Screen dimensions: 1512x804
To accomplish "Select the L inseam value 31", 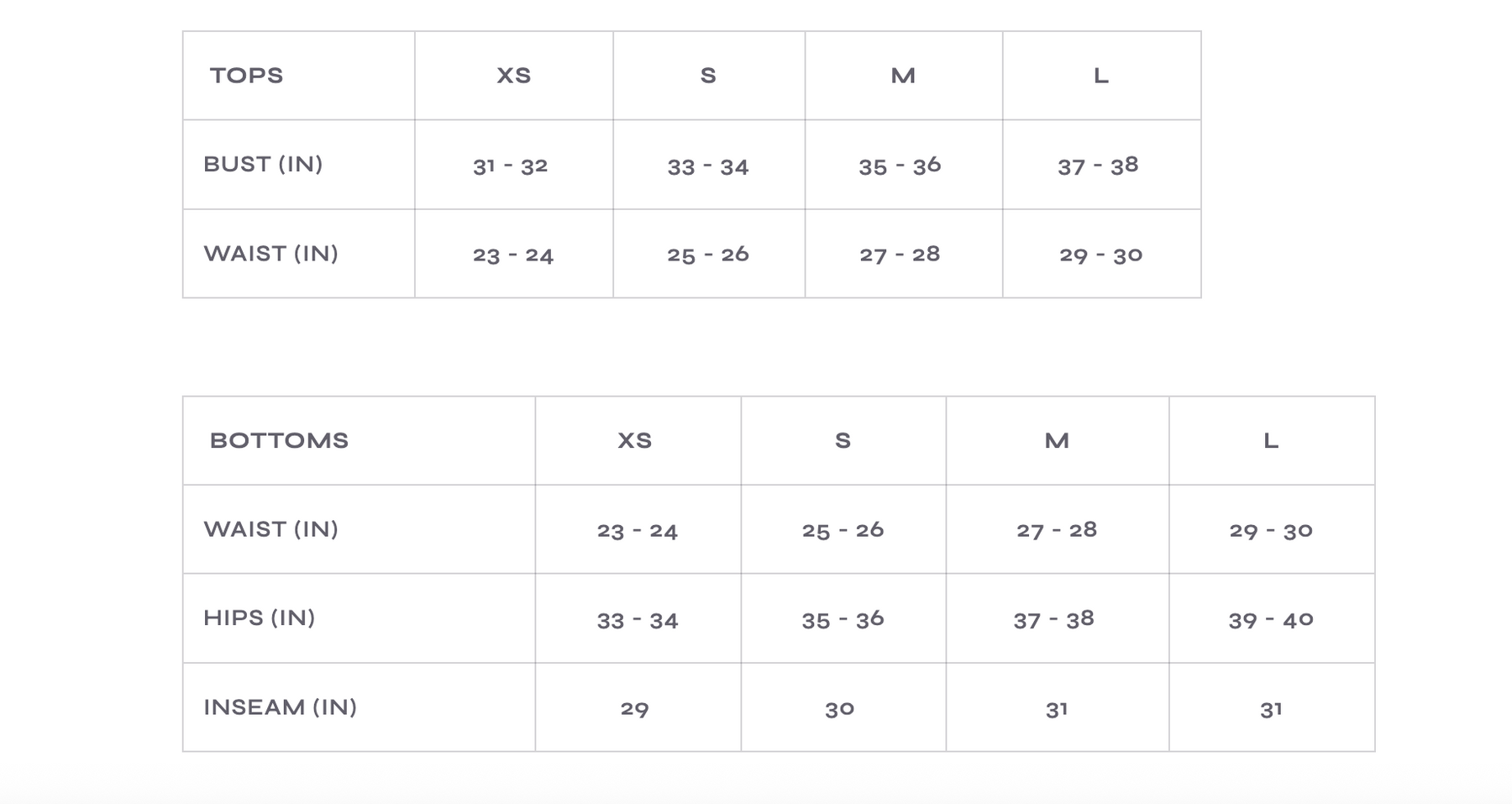I will (1271, 709).
